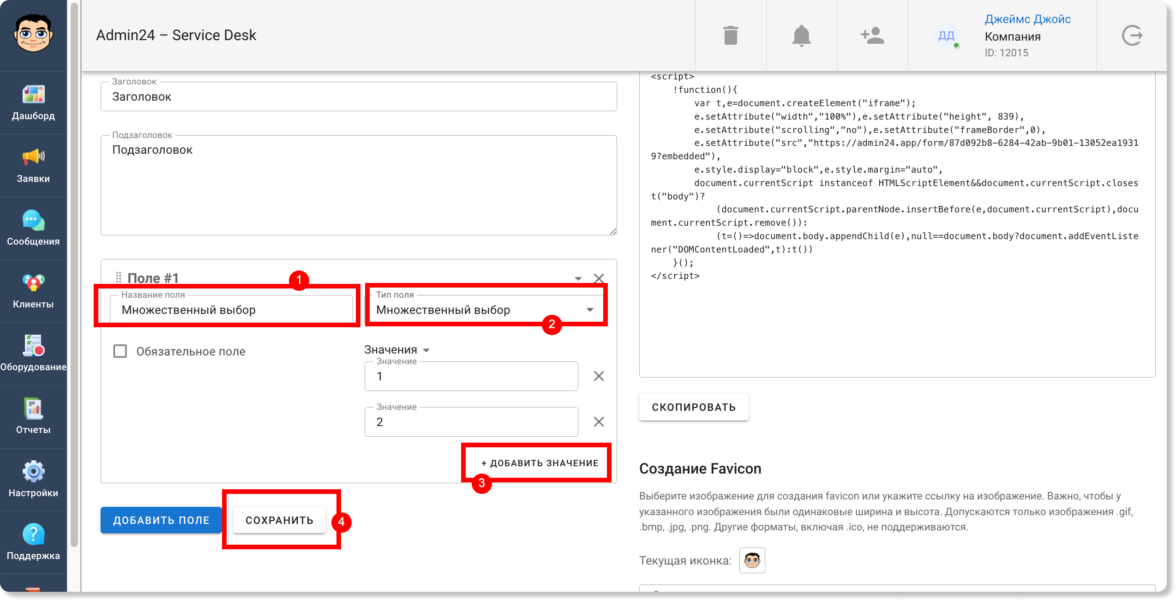Open notifications bell icon
The image size is (1176, 601).
[x=802, y=35]
